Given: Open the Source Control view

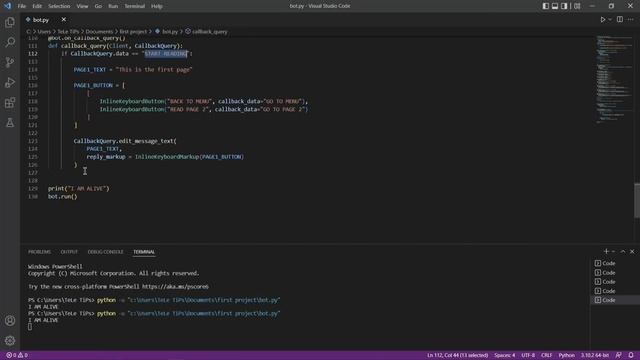Looking at the screenshot, I should (x=10, y=62).
